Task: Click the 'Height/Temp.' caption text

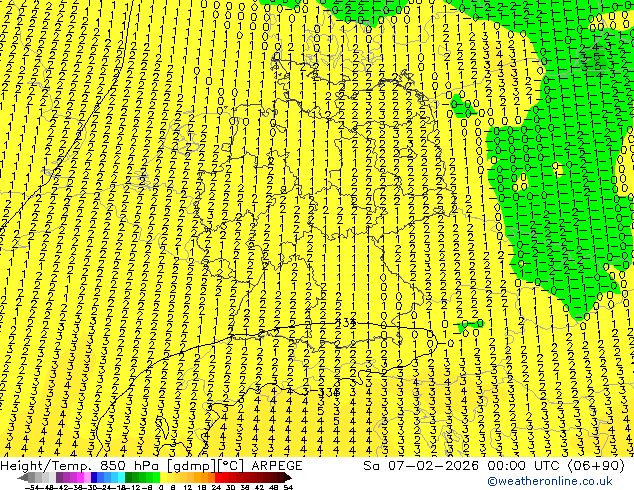Action: click(x=48, y=466)
